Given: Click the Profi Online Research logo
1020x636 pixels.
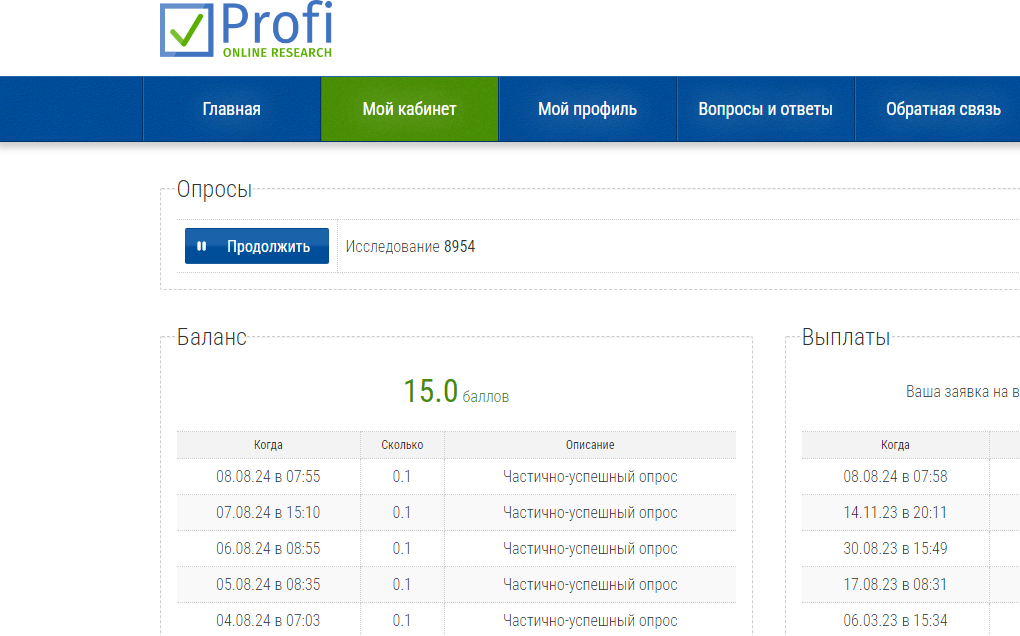Looking at the screenshot, I should pos(246,30).
